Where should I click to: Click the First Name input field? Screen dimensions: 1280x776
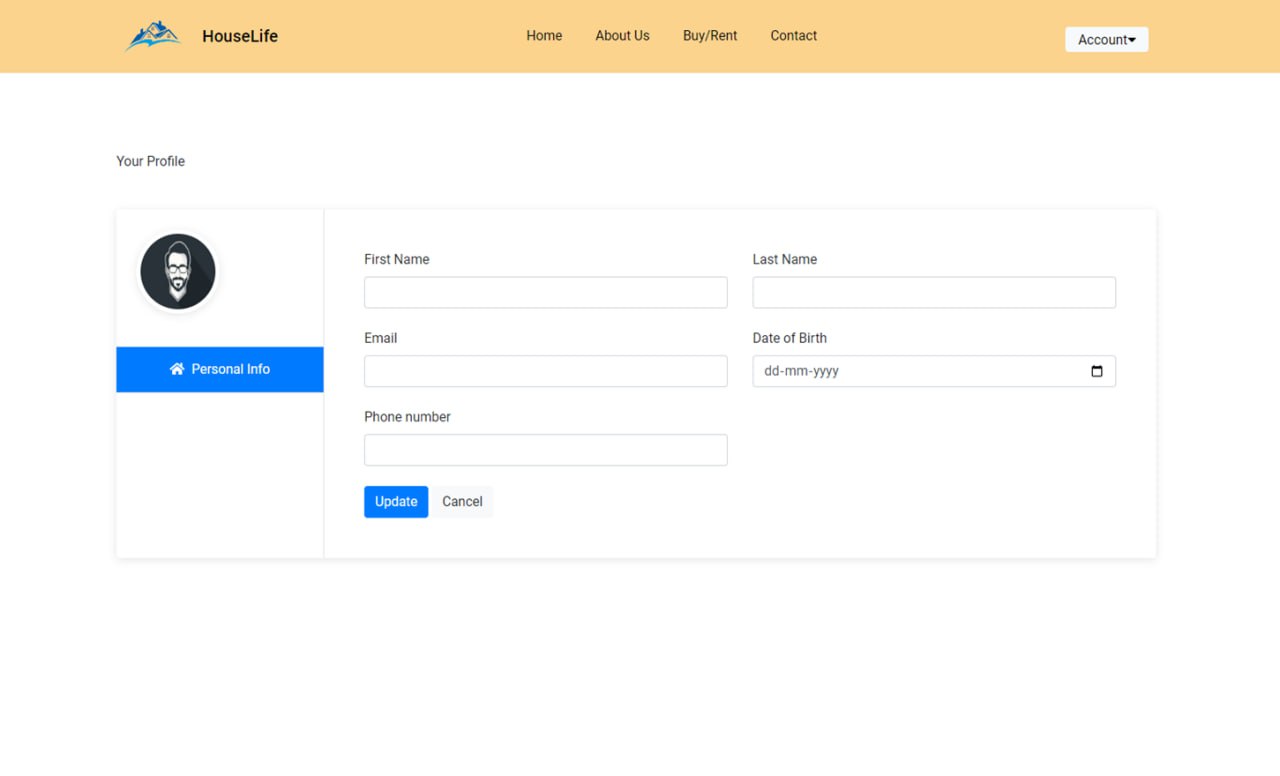tap(545, 292)
